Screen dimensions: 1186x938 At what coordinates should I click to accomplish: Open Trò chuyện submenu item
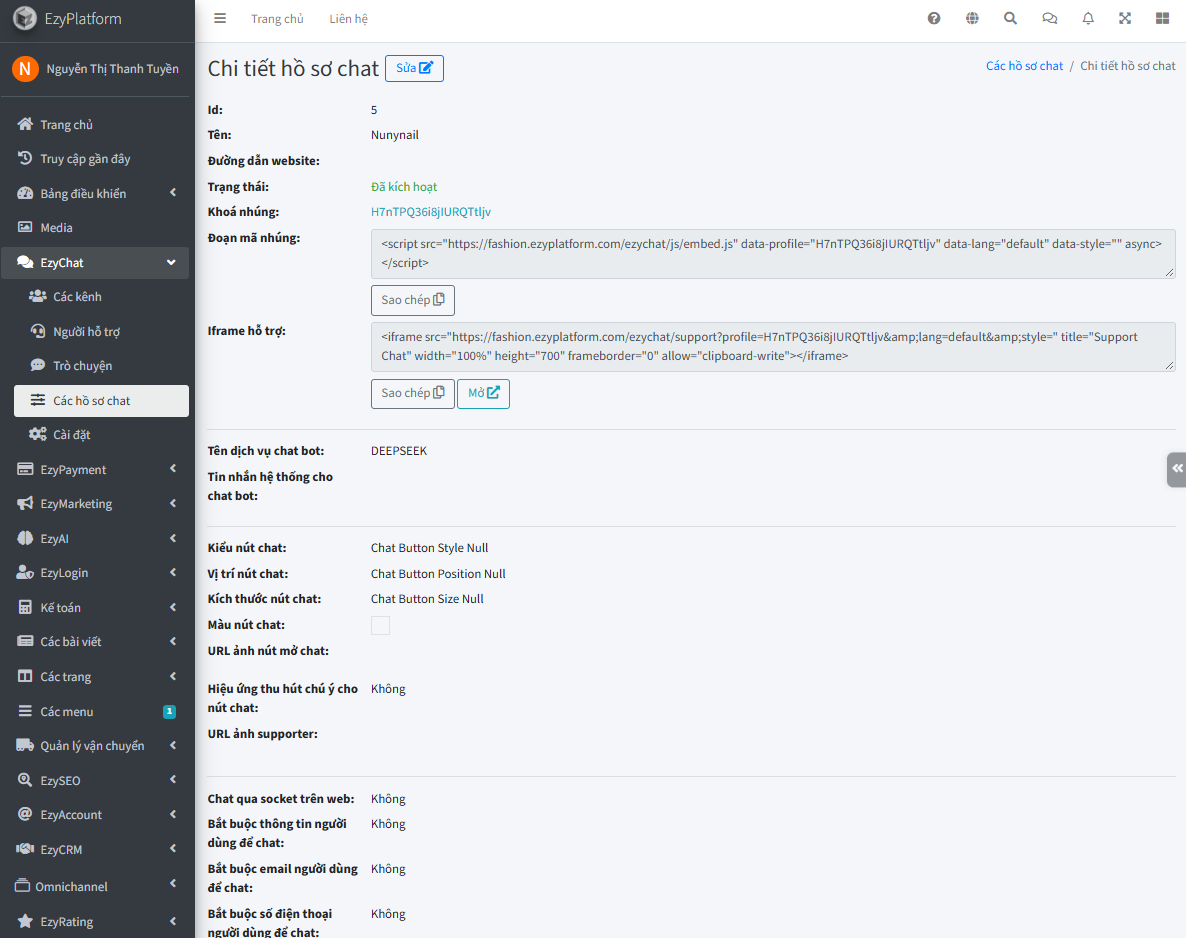[x=101, y=365]
